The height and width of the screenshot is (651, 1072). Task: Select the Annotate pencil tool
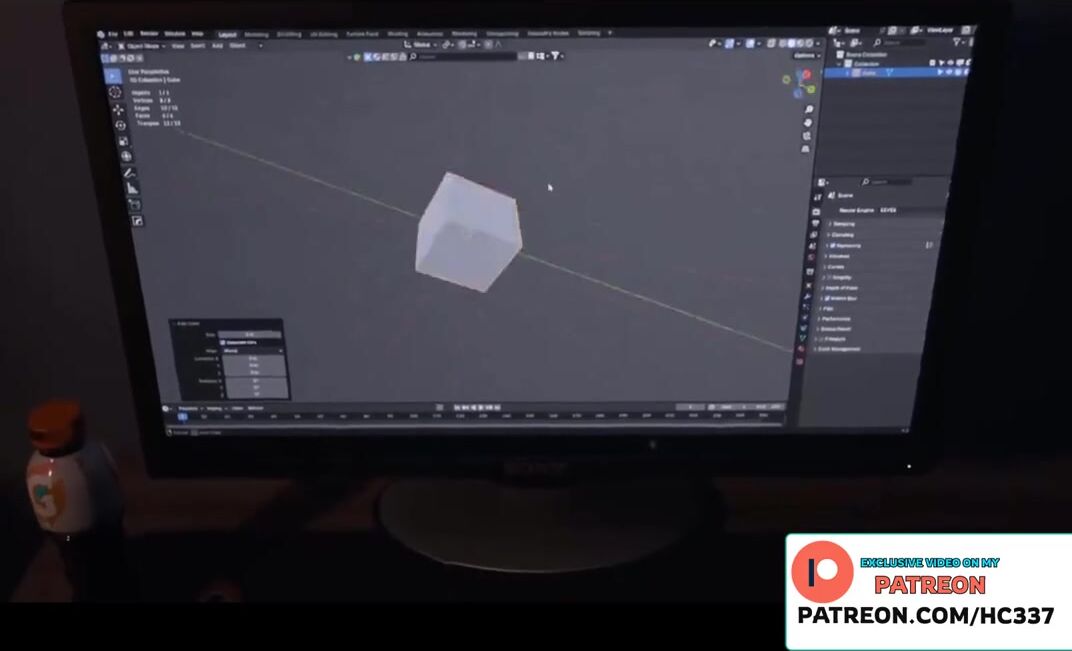point(129,173)
